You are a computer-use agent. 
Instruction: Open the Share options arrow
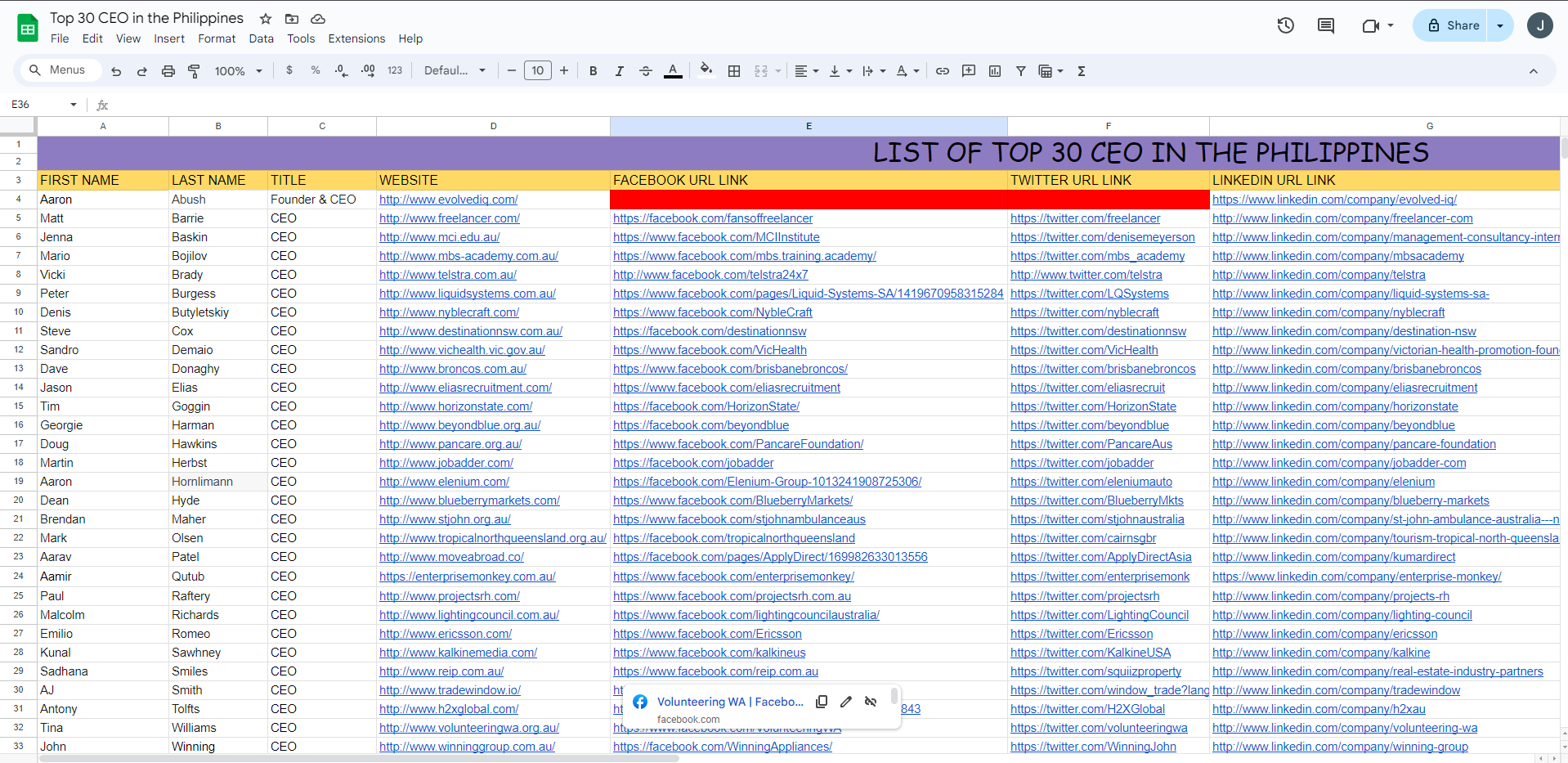click(x=1500, y=25)
